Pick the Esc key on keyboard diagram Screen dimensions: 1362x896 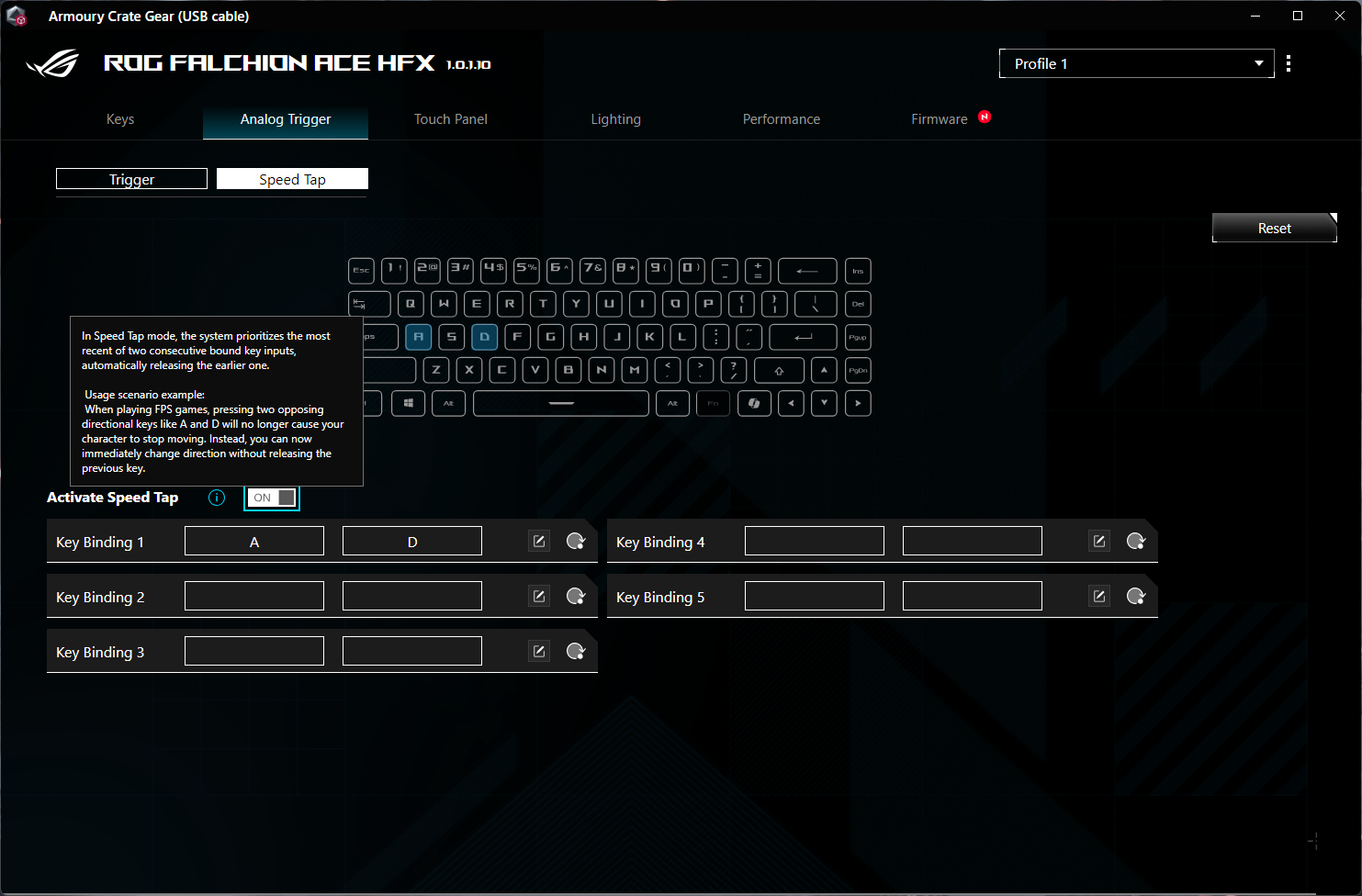click(x=362, y=271)
